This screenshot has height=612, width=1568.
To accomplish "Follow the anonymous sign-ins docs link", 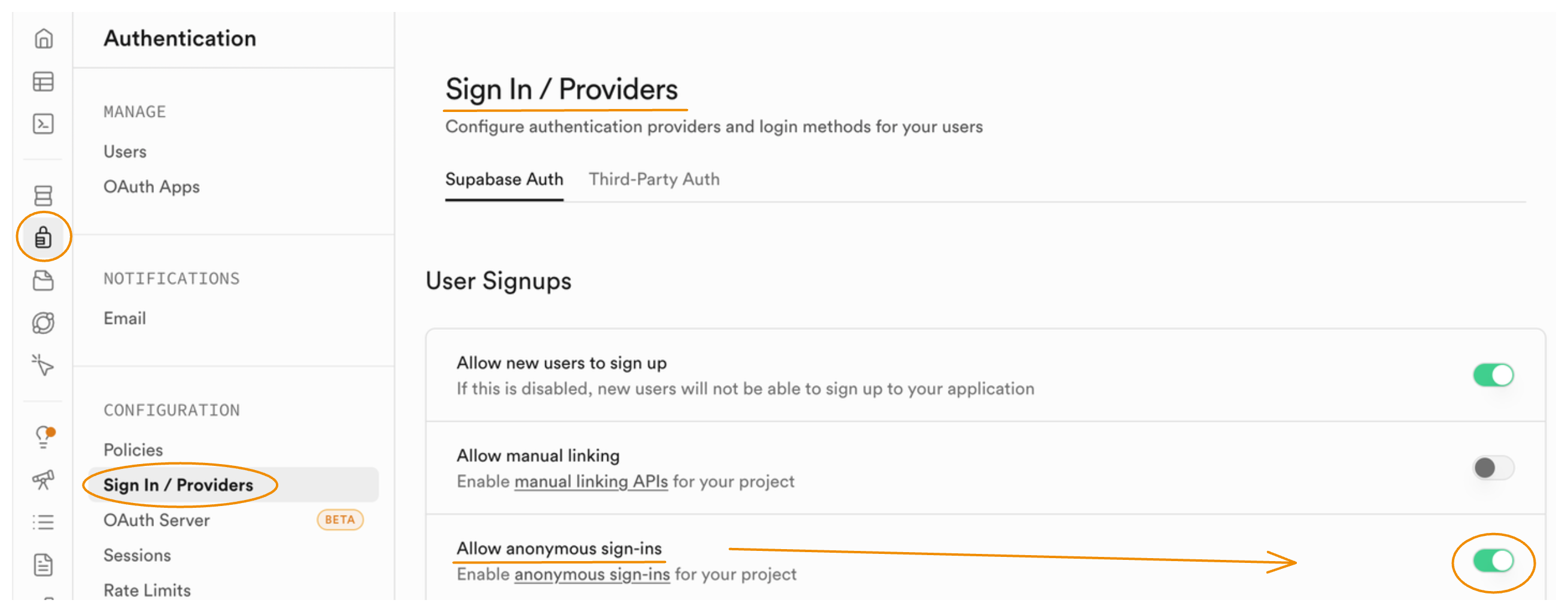I will tap(592, 574).
